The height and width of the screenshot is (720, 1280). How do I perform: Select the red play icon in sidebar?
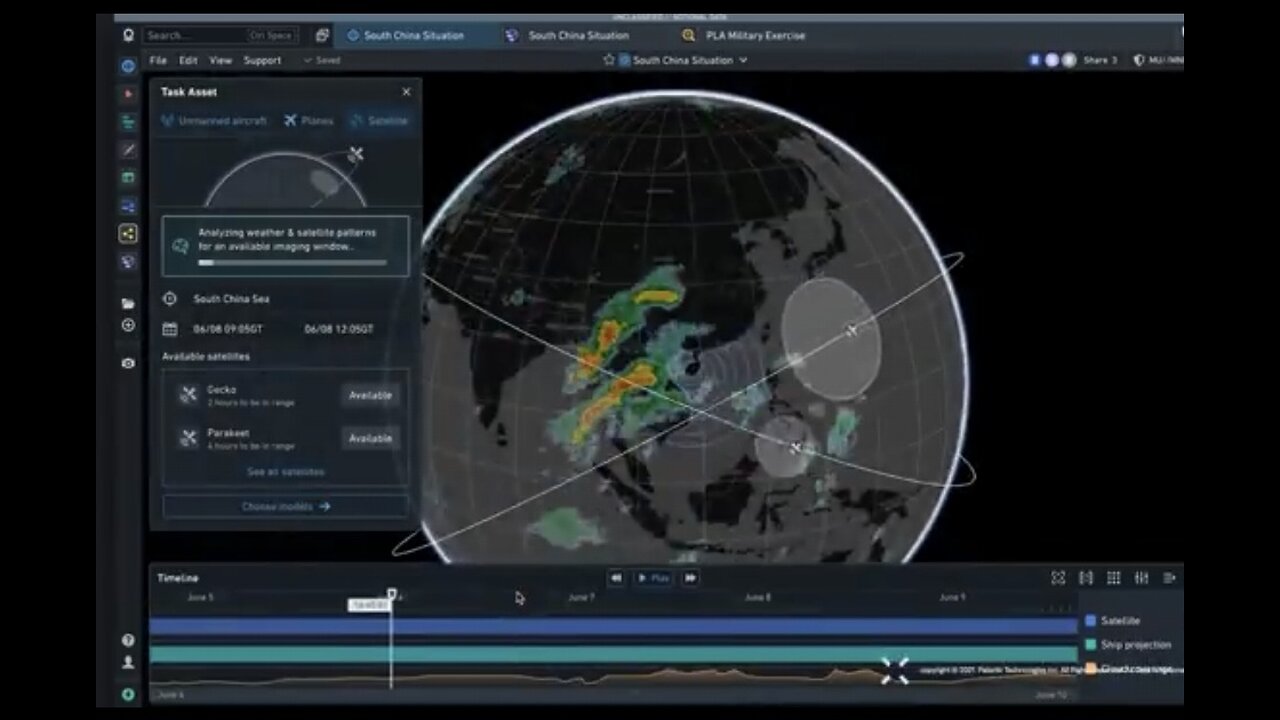tap(128, 94)
